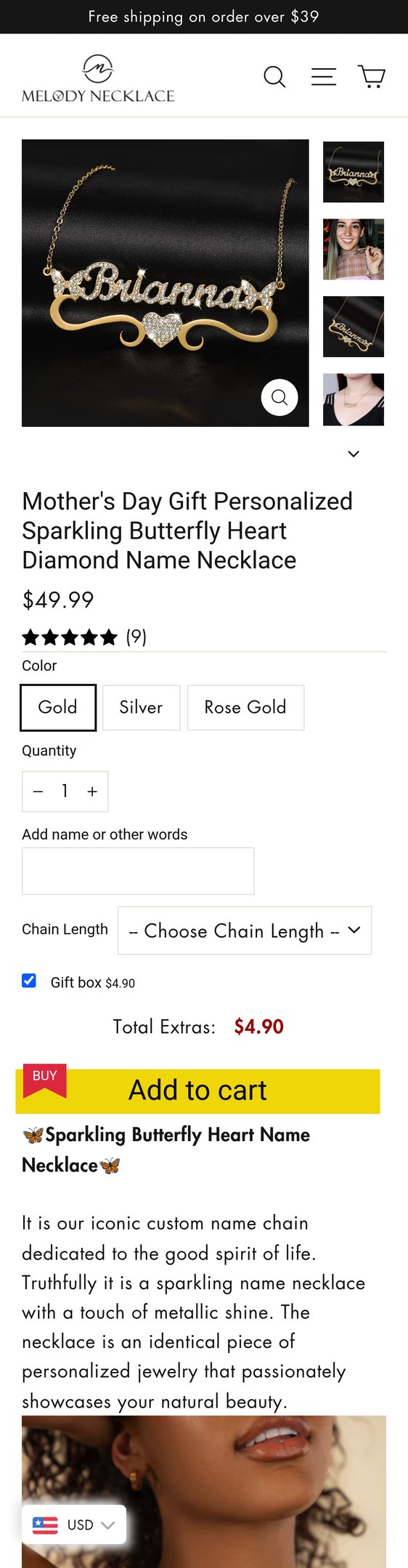
Task: View the smiling woman wearing necklace thumbnail
Action: [x=354, y=249]
